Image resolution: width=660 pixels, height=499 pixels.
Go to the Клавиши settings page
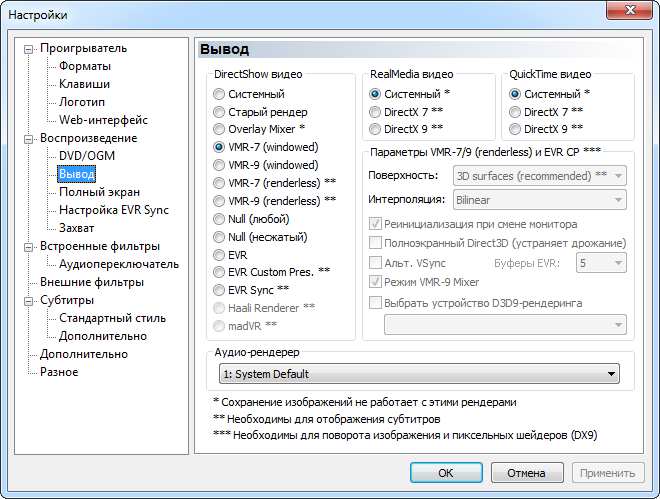84,84
